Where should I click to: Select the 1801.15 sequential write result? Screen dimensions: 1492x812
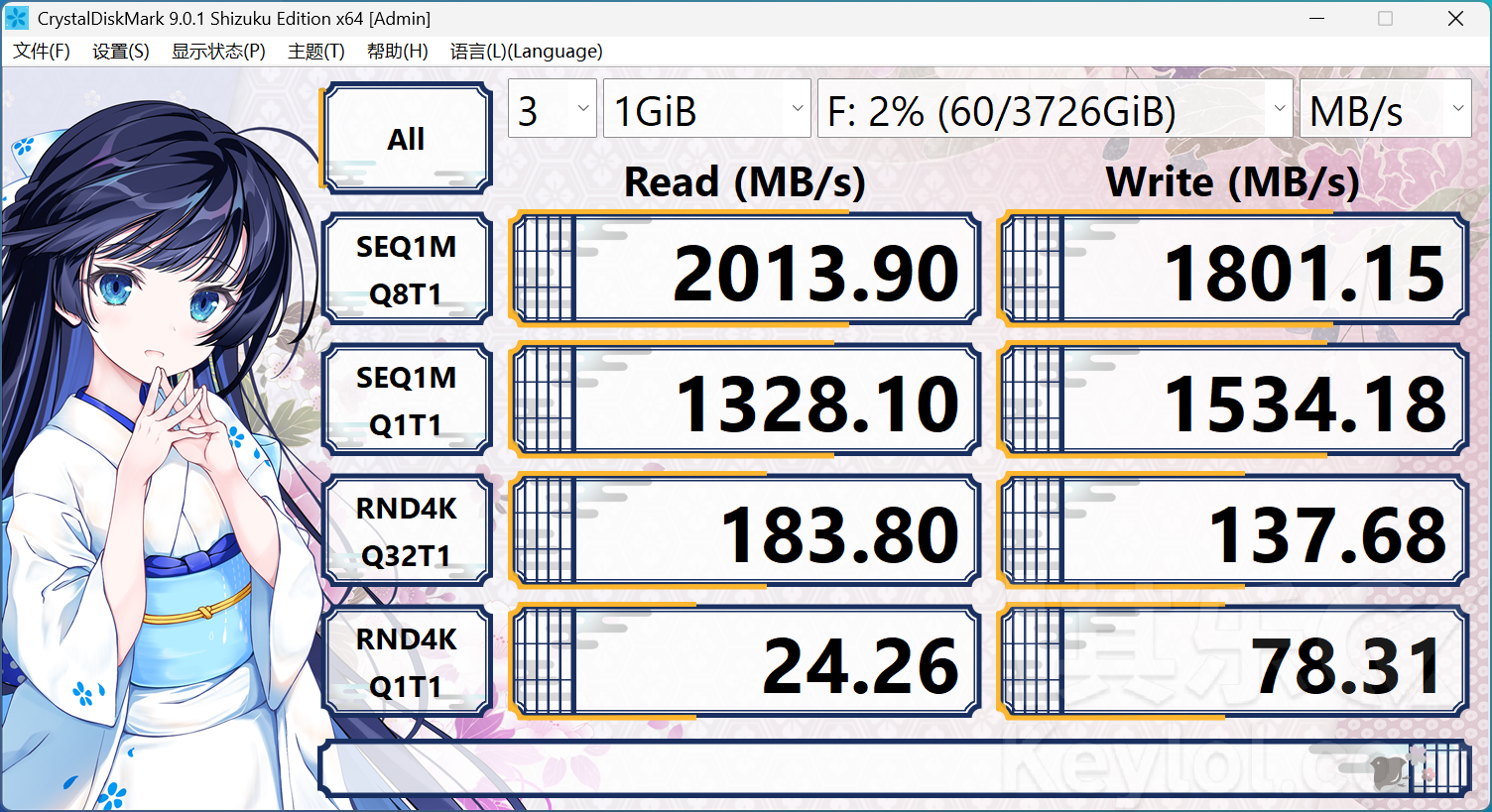(x=1233, y=269)
